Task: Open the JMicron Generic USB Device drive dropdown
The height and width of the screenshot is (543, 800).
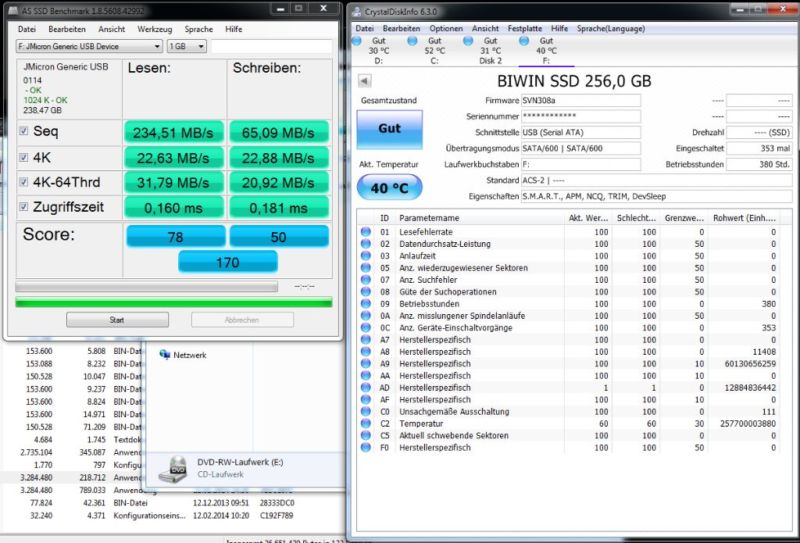Action: pos(89,46)
